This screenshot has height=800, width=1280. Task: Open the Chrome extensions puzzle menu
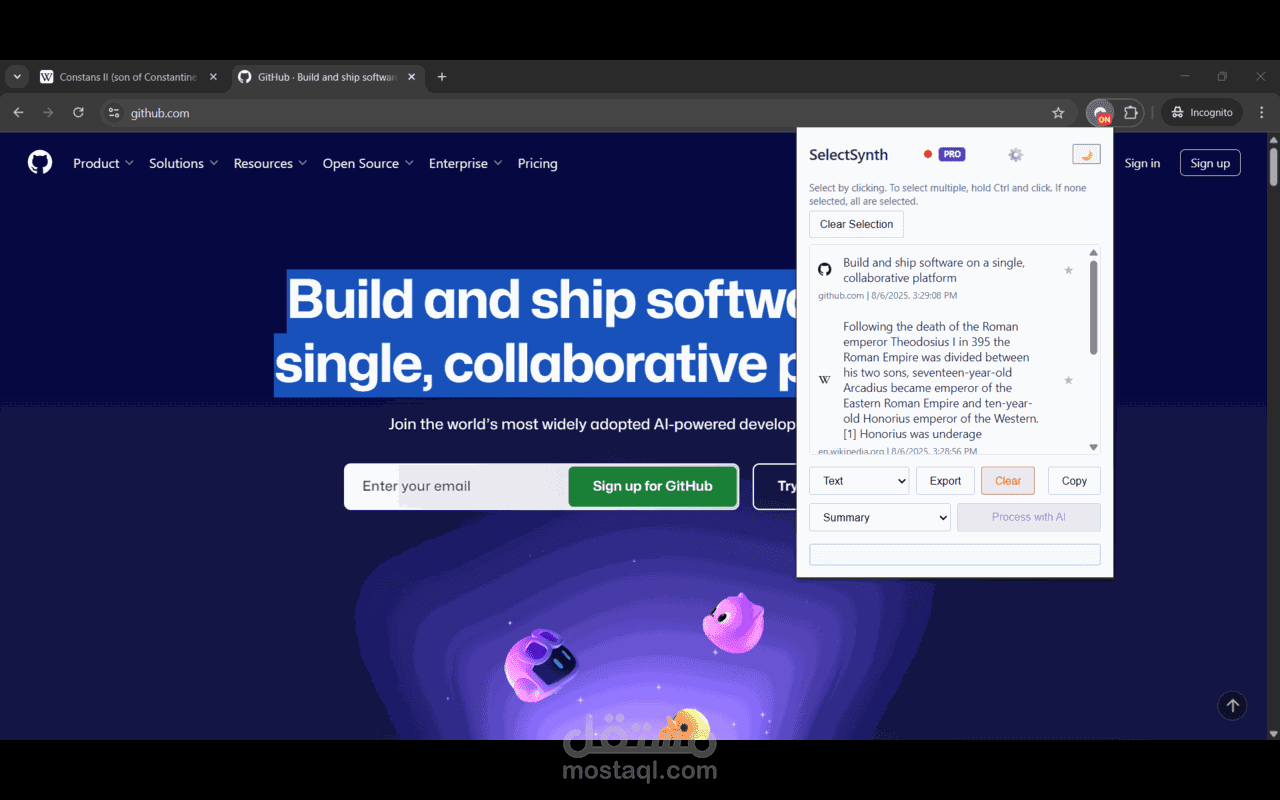(1131, 113)
